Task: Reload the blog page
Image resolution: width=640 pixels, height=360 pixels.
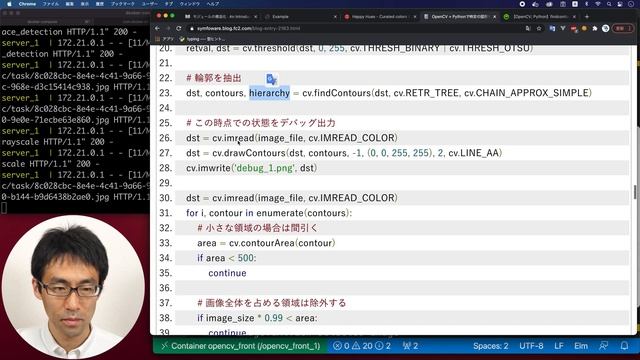Action: 179,29
